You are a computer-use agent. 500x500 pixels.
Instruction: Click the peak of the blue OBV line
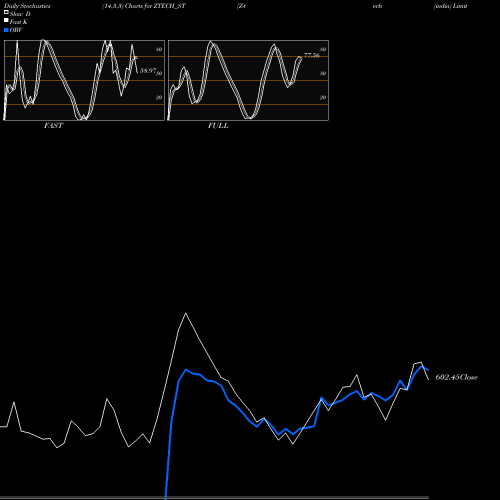186,369
